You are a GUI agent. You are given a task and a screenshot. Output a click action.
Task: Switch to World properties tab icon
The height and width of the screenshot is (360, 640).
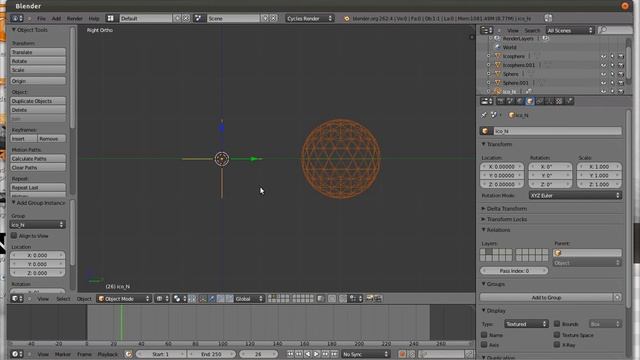click(520, 101)
